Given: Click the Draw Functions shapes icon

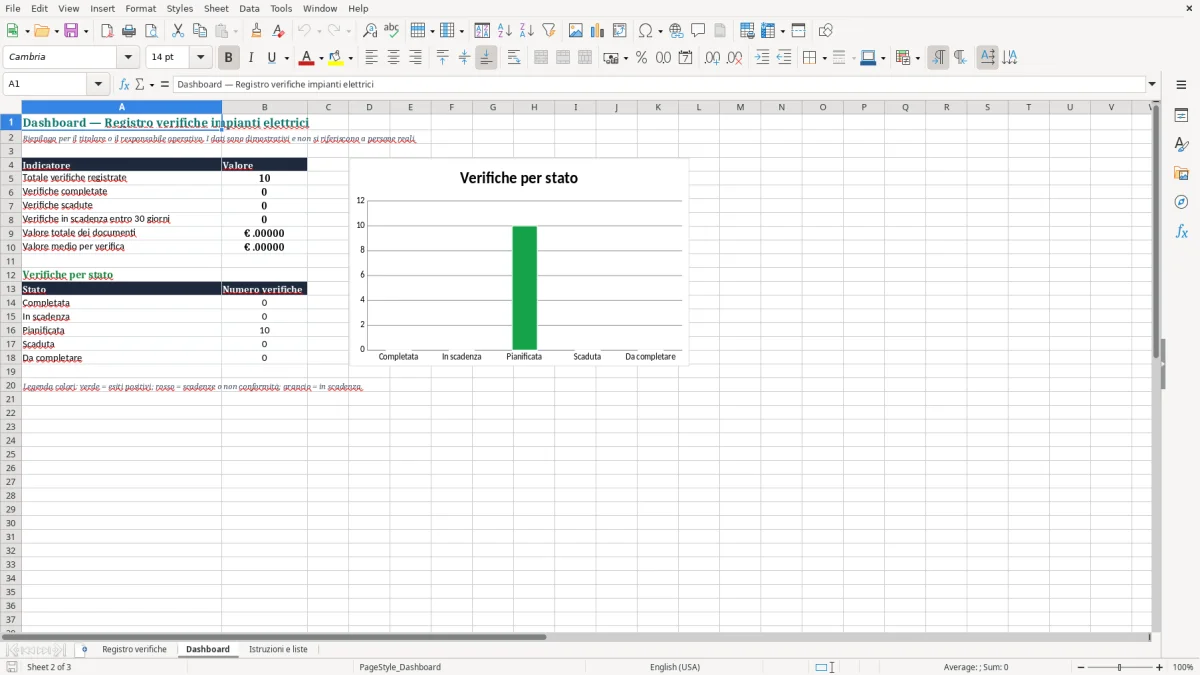Looking at the screenshot, I should click(826, 31).
